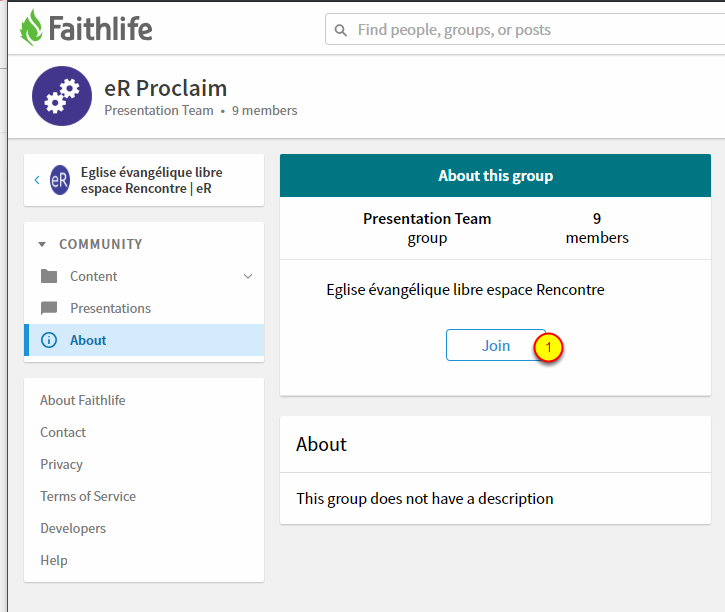The image size is (725, 612).
Task: Open the About Faithlife link
Action: tap(83, 401)
